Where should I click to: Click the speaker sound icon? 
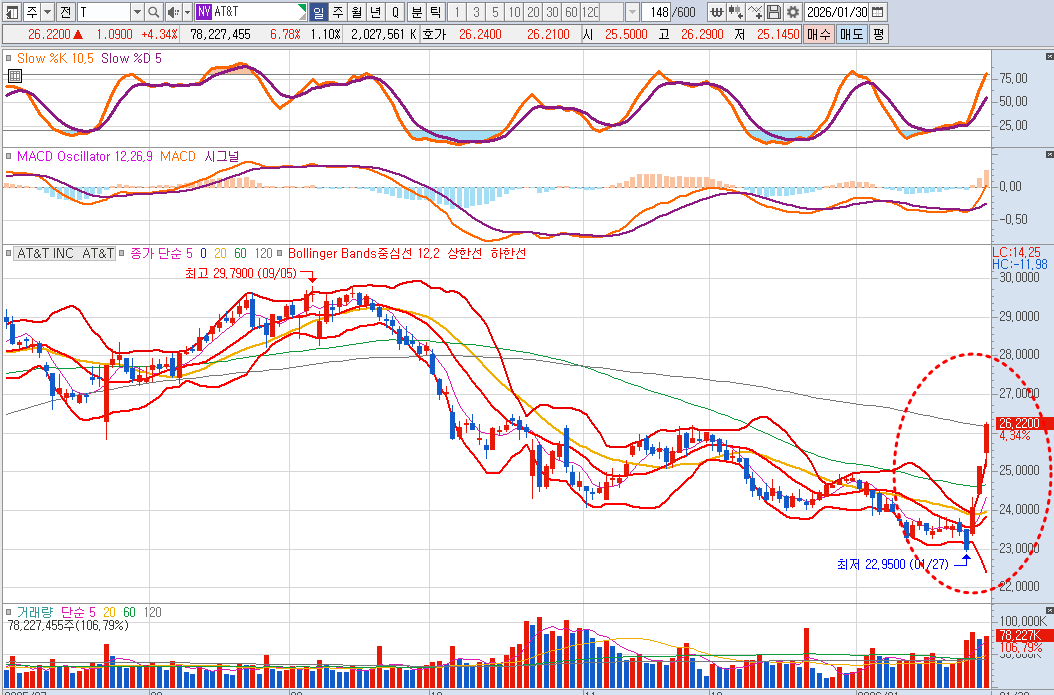(x=172, y=12)
